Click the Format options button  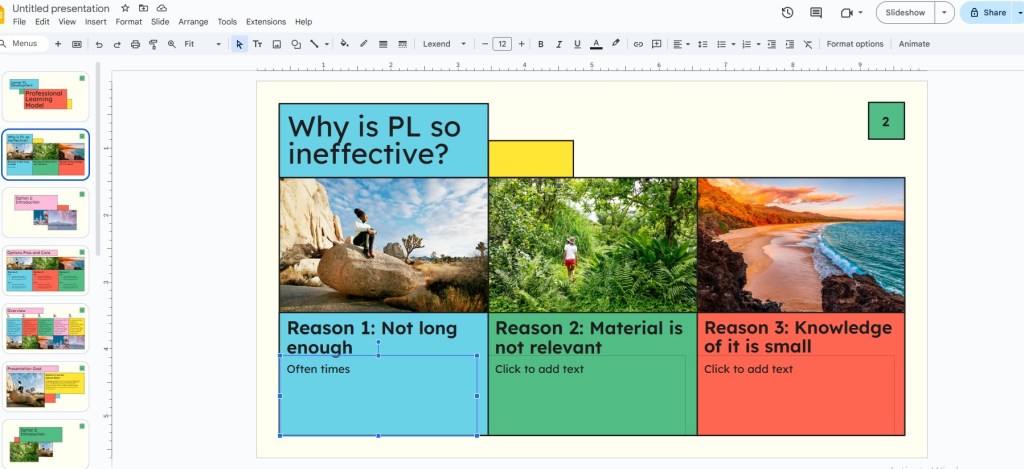[855, 44]
